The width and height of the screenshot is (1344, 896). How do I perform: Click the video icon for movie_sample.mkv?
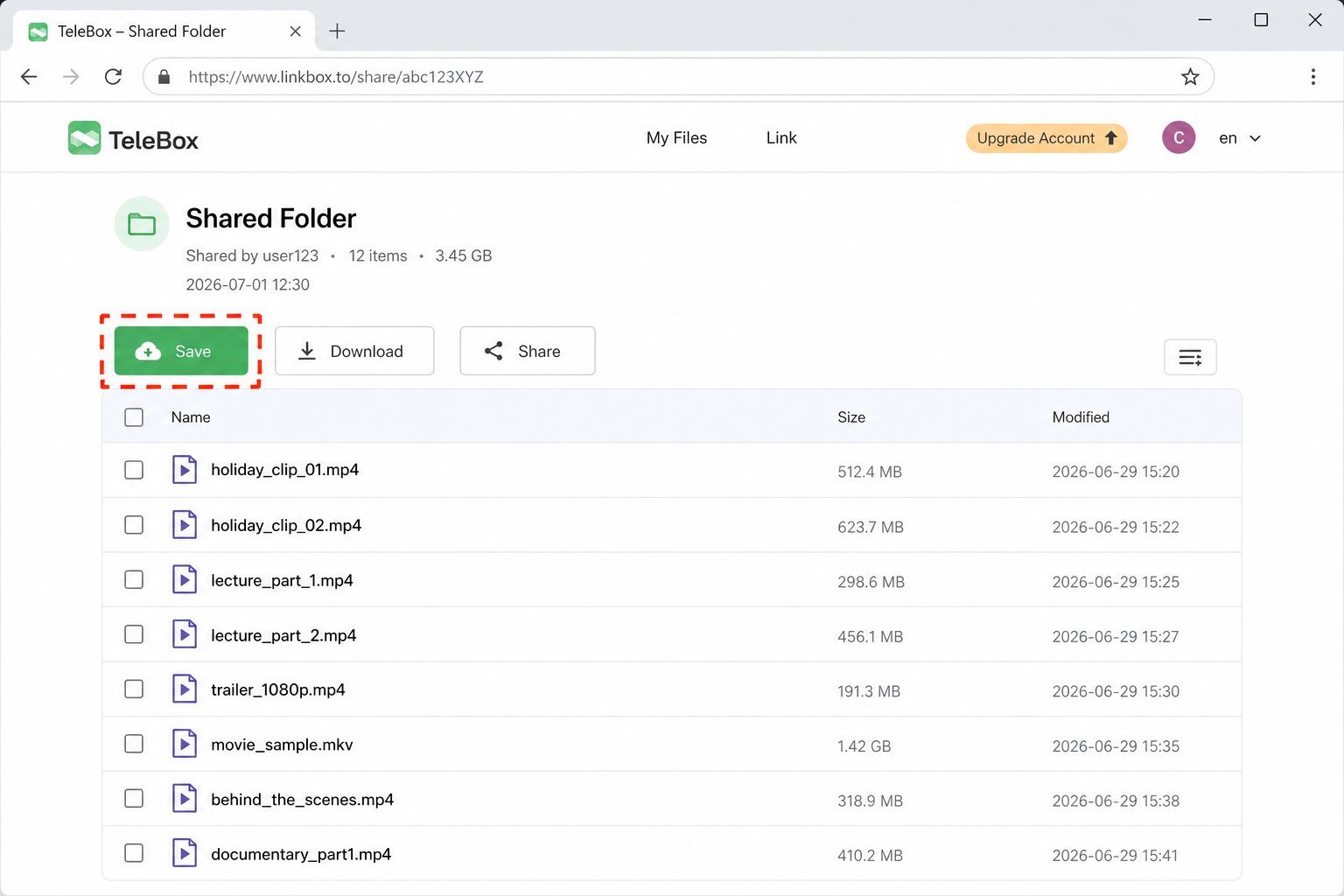pyautogui.click(x=184, y=744)
